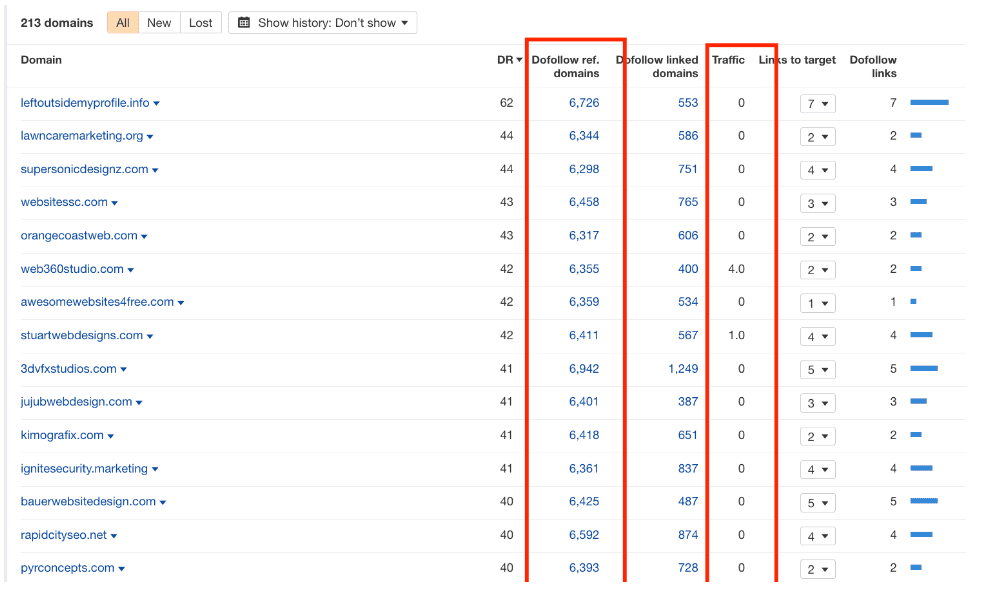1005x598 pixels.
Task: Sort by Dofollow linked domains header
Action: [x=657, y=66]
